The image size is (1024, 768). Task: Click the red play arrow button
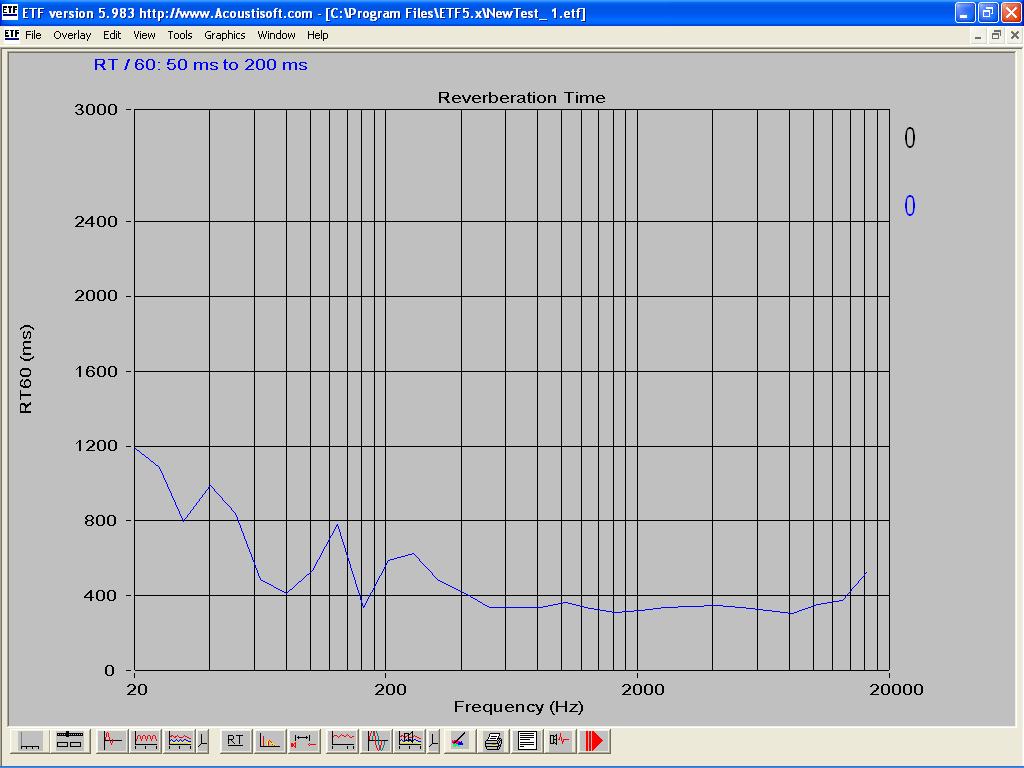click(x=595, y=741)
